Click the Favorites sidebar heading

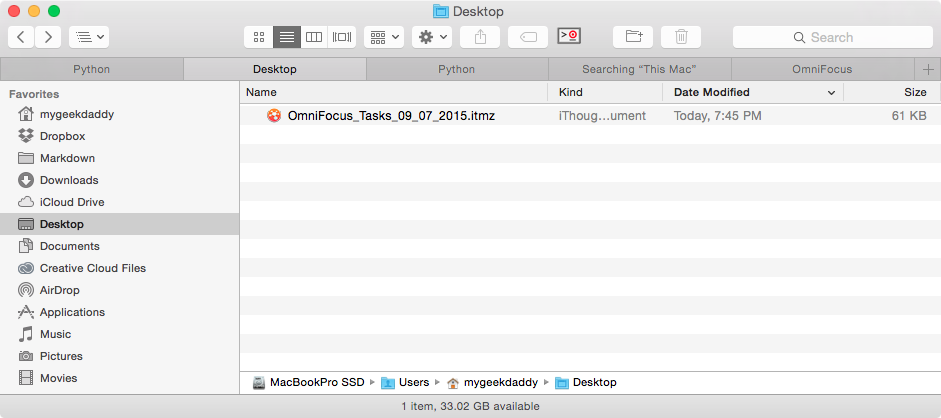[34, 94]
